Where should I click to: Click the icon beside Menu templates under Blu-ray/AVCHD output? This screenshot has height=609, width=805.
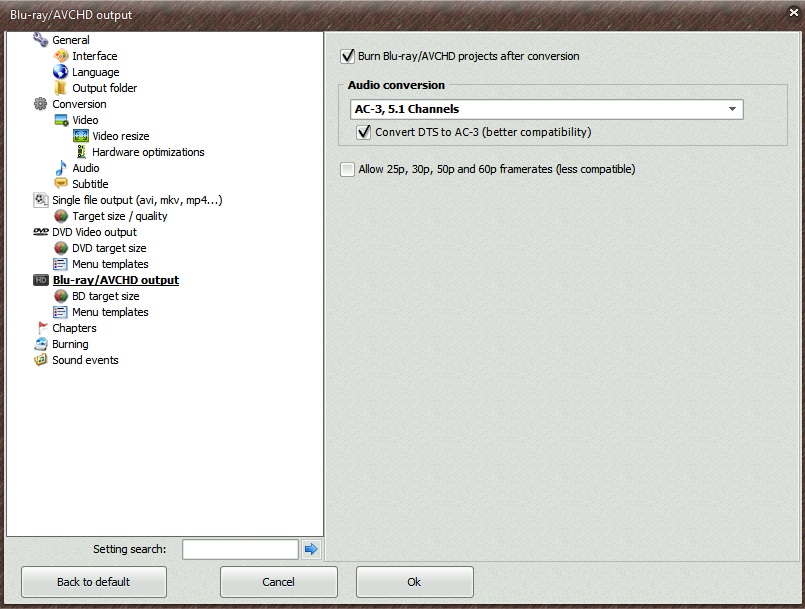[60, 312]
